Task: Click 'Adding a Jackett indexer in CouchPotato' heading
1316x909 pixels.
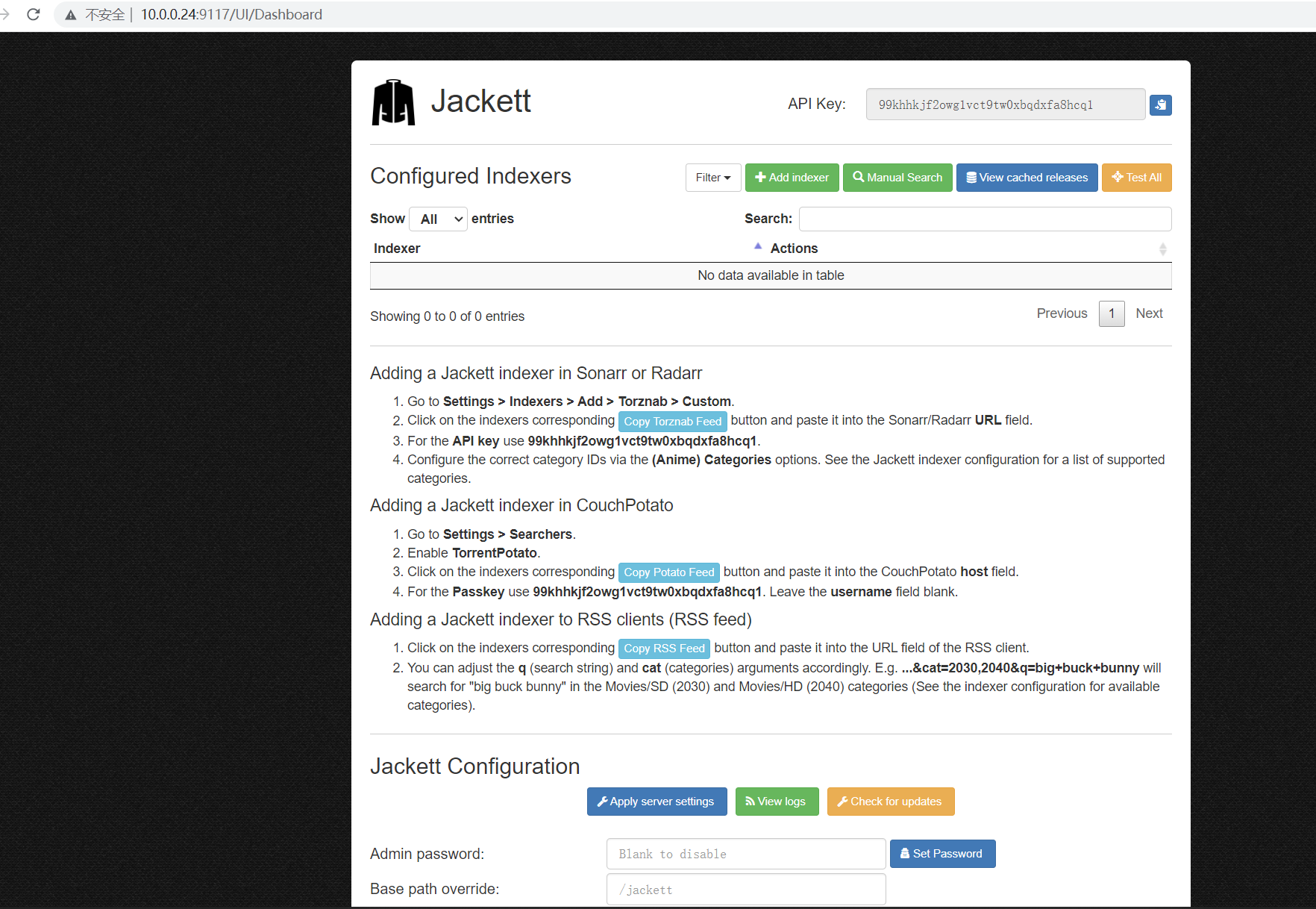Action: [x=521, y=505]
